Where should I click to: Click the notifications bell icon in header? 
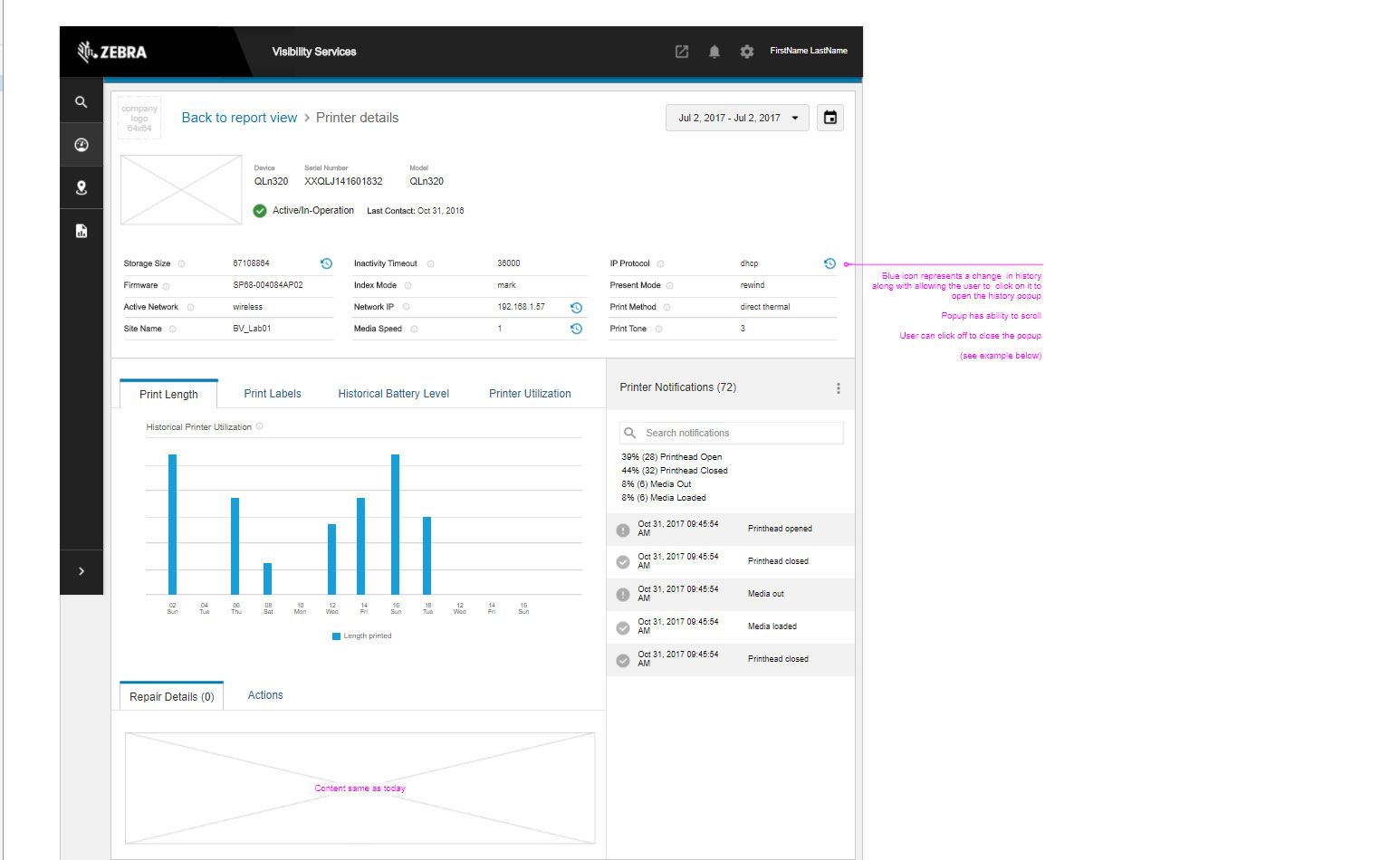pyautogui.click(x=714, y=52)
